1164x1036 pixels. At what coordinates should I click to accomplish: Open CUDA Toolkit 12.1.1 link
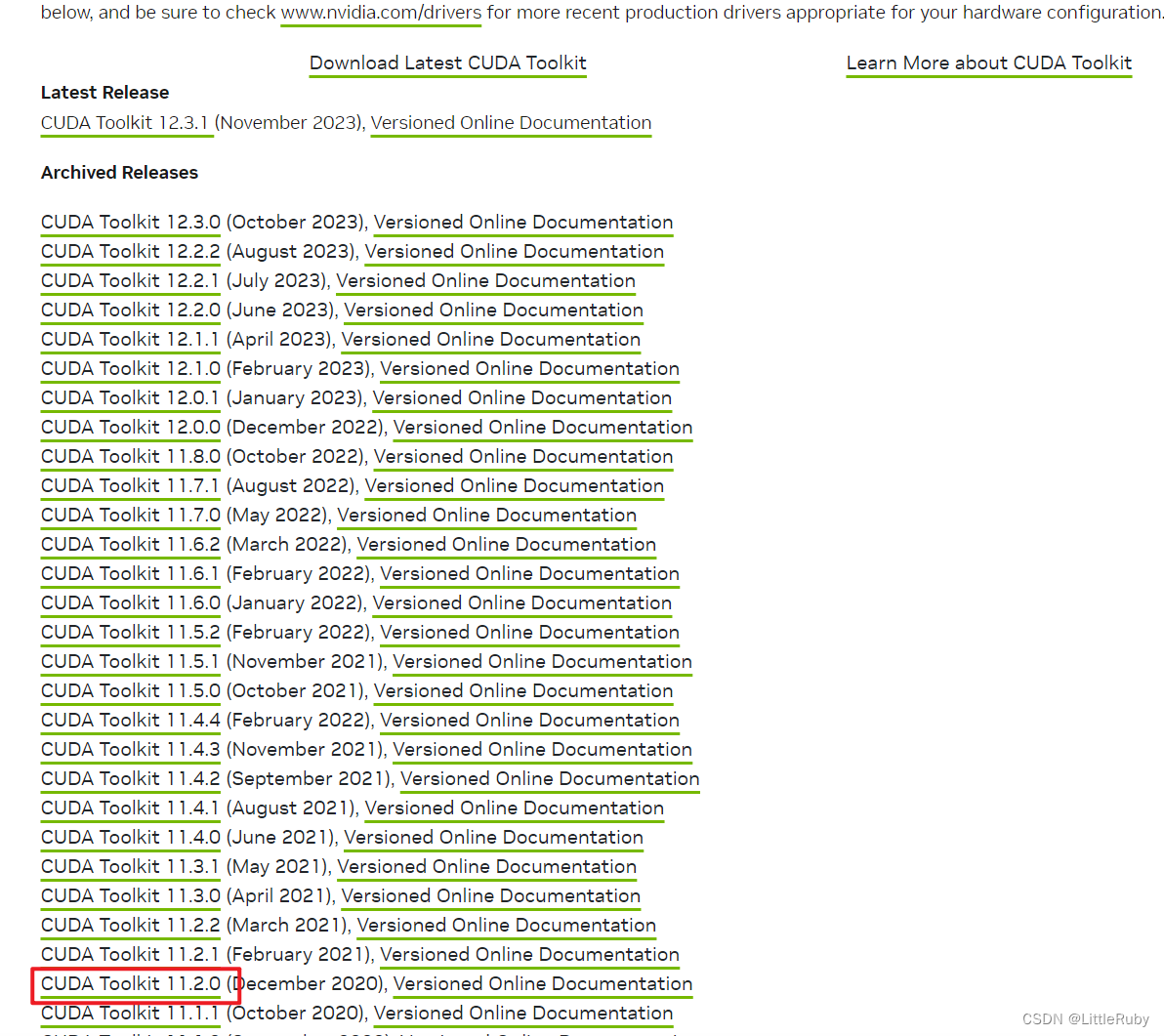click(x=130, y=339)
